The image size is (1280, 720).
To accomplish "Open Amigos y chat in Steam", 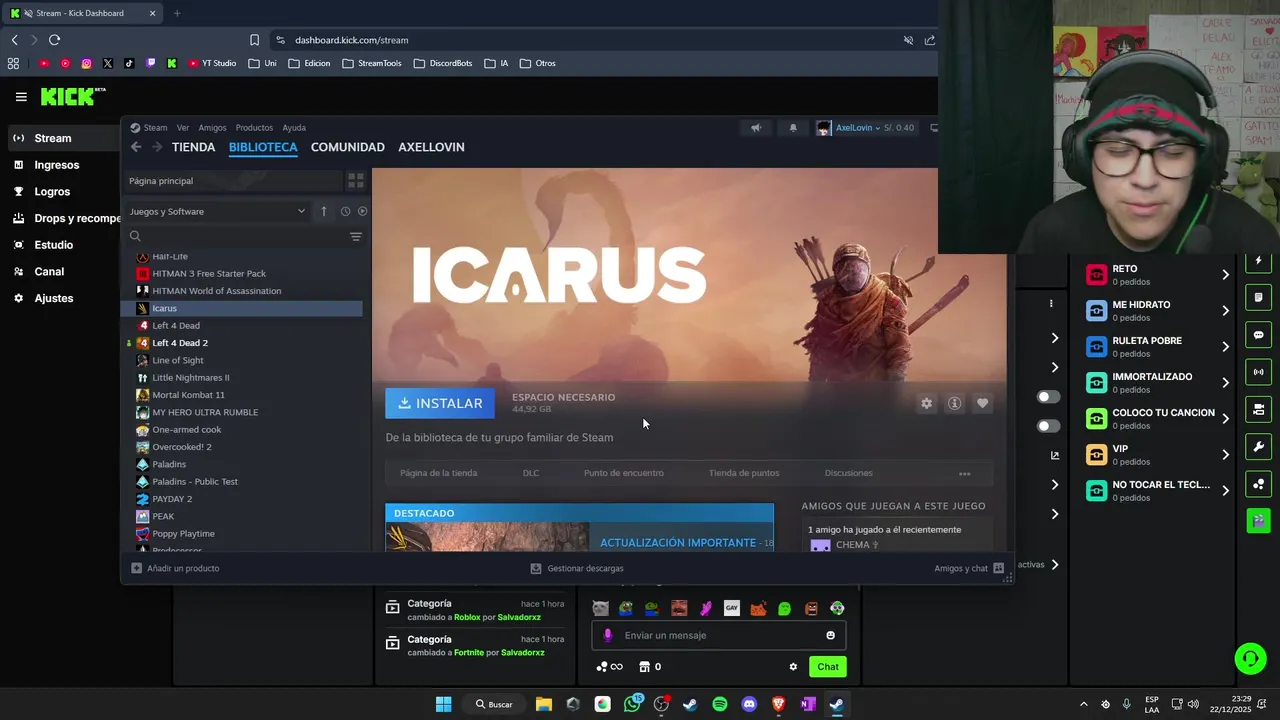I will tap(969, 568).
